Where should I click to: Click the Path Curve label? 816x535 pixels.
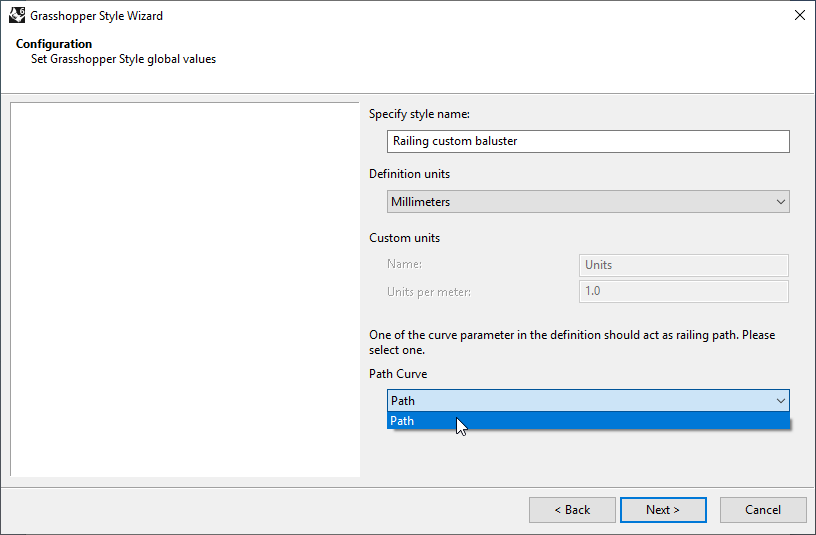[398, 374]
